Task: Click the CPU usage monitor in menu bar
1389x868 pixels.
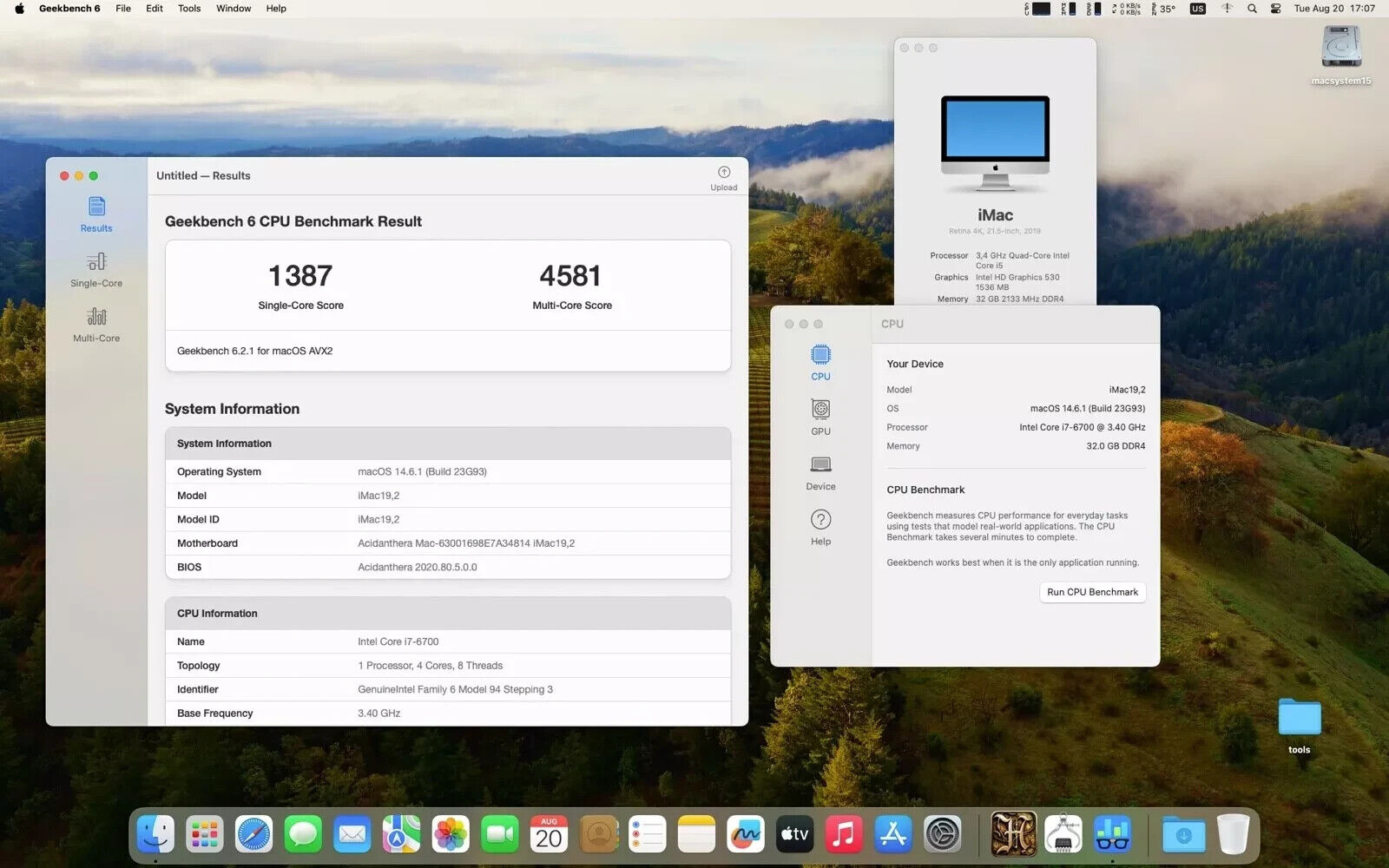Action: [x=1037, y=9]
